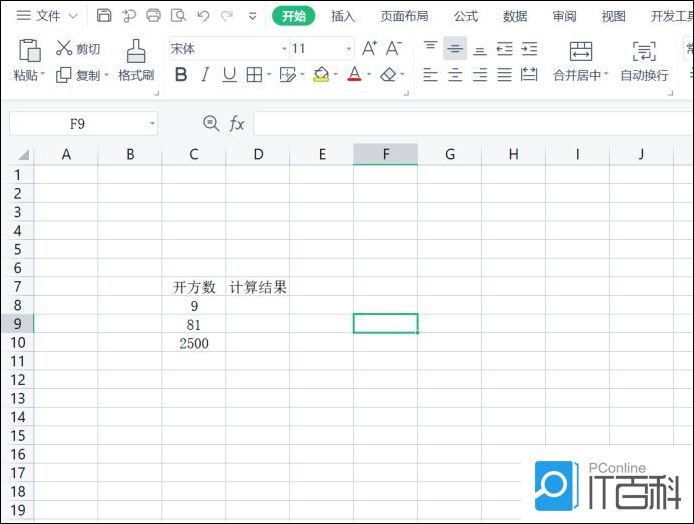Select the Format Painter brush
Screen dimensions: 694x524
point(136,50)
